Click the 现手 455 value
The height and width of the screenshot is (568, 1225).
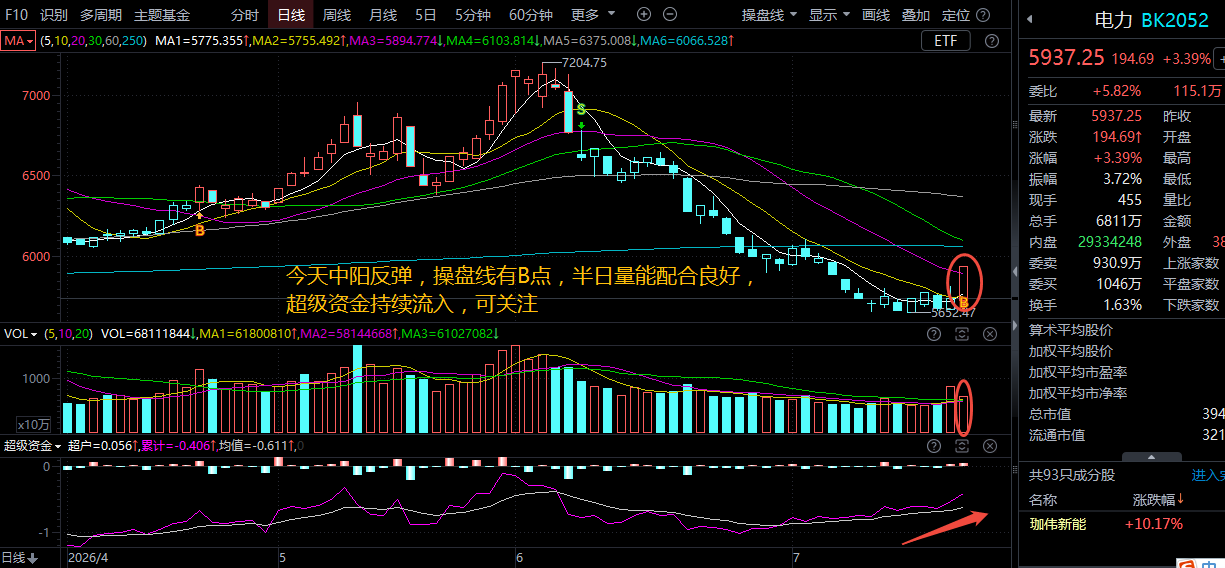[1129, 200]
